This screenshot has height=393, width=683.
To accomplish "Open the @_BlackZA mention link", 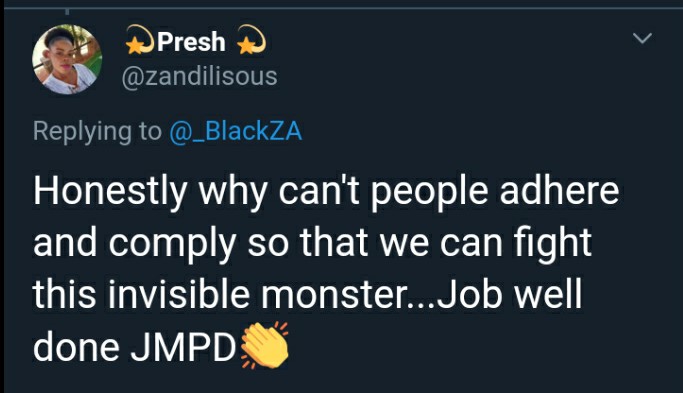I will (235, 131).
